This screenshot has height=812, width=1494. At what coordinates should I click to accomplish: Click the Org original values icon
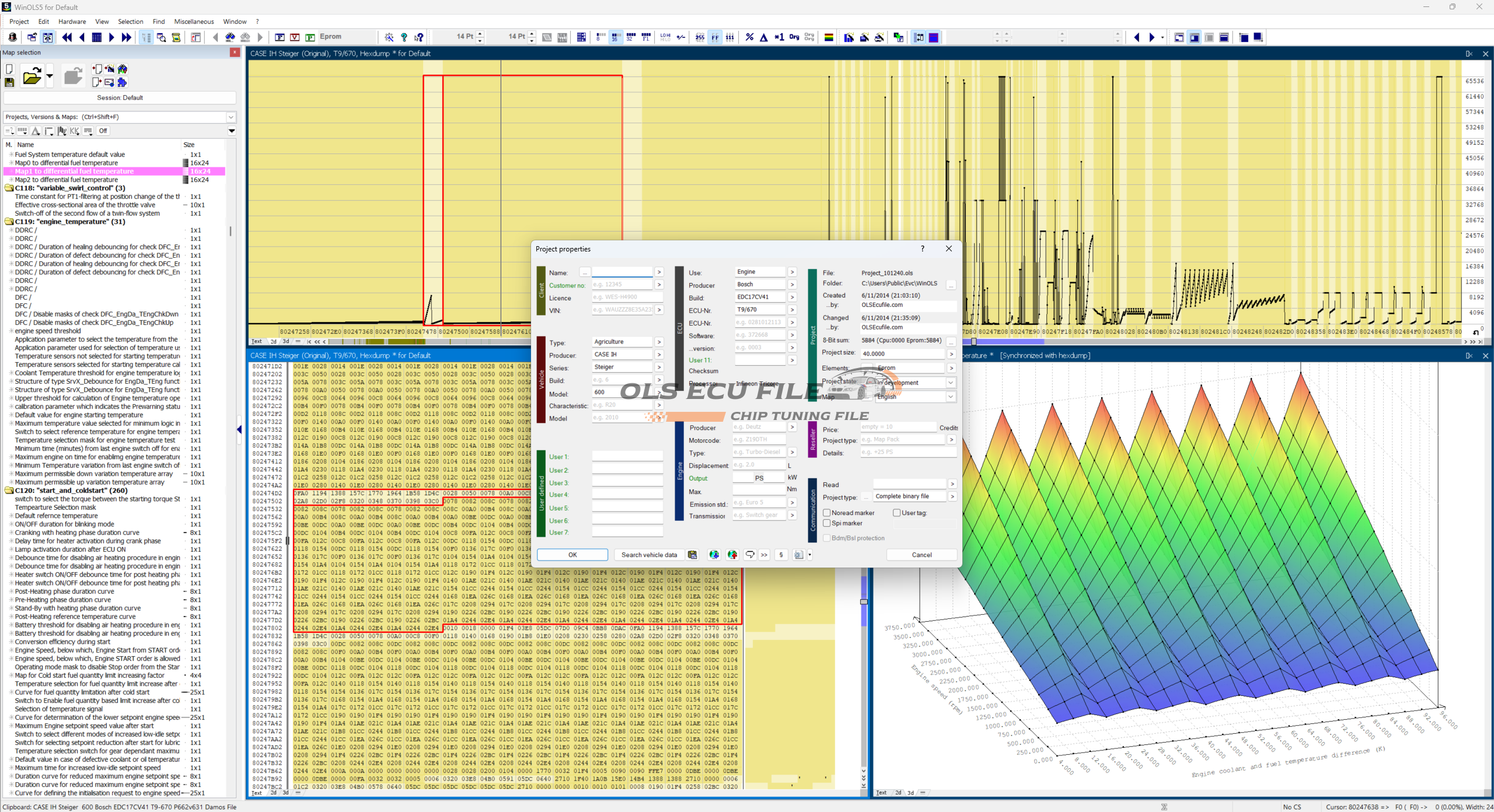pos(794,37)
